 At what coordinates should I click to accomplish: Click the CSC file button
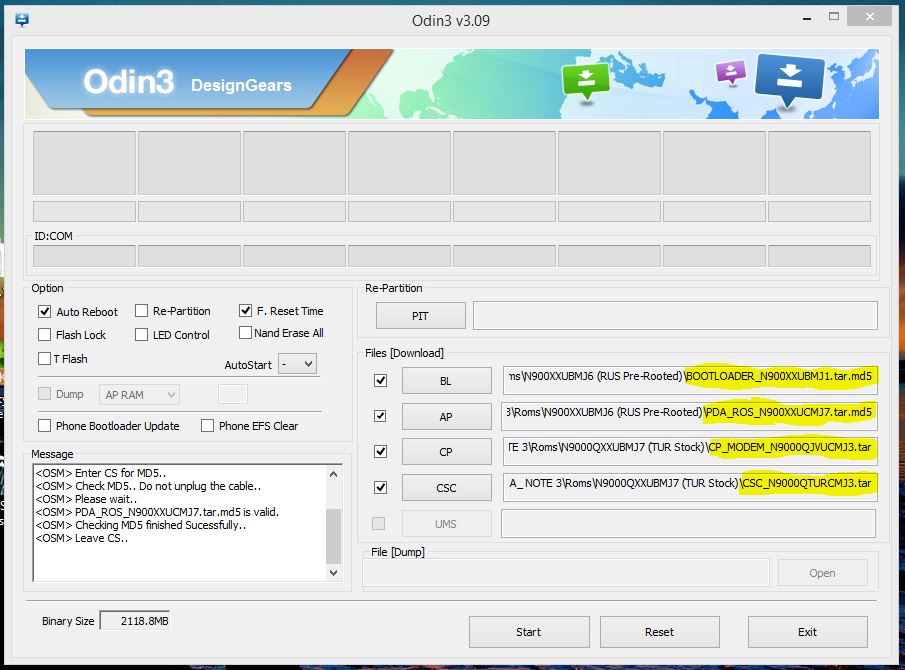pos(446,488)
